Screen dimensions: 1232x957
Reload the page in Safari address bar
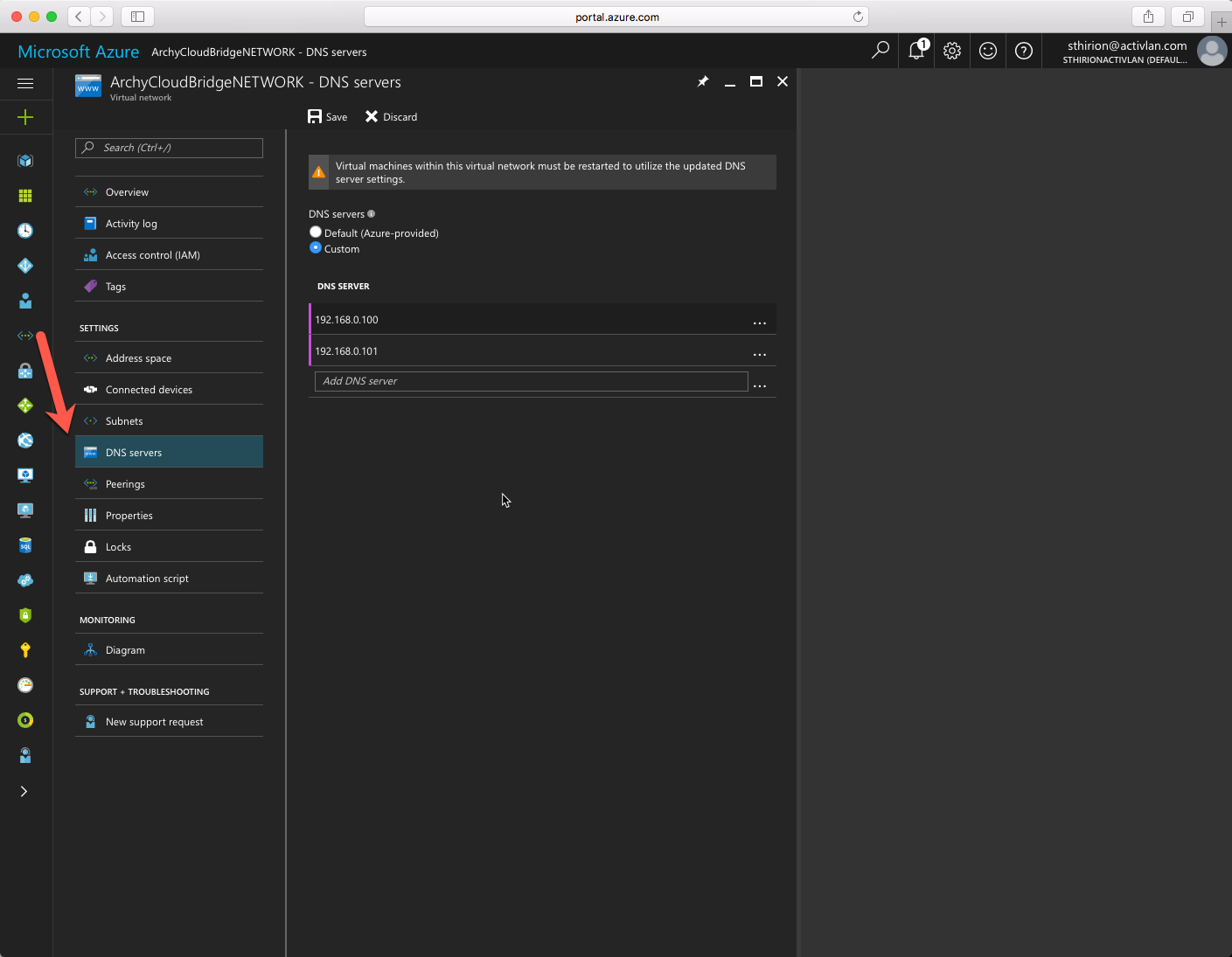pyautogui.click(x=858, y=17)
